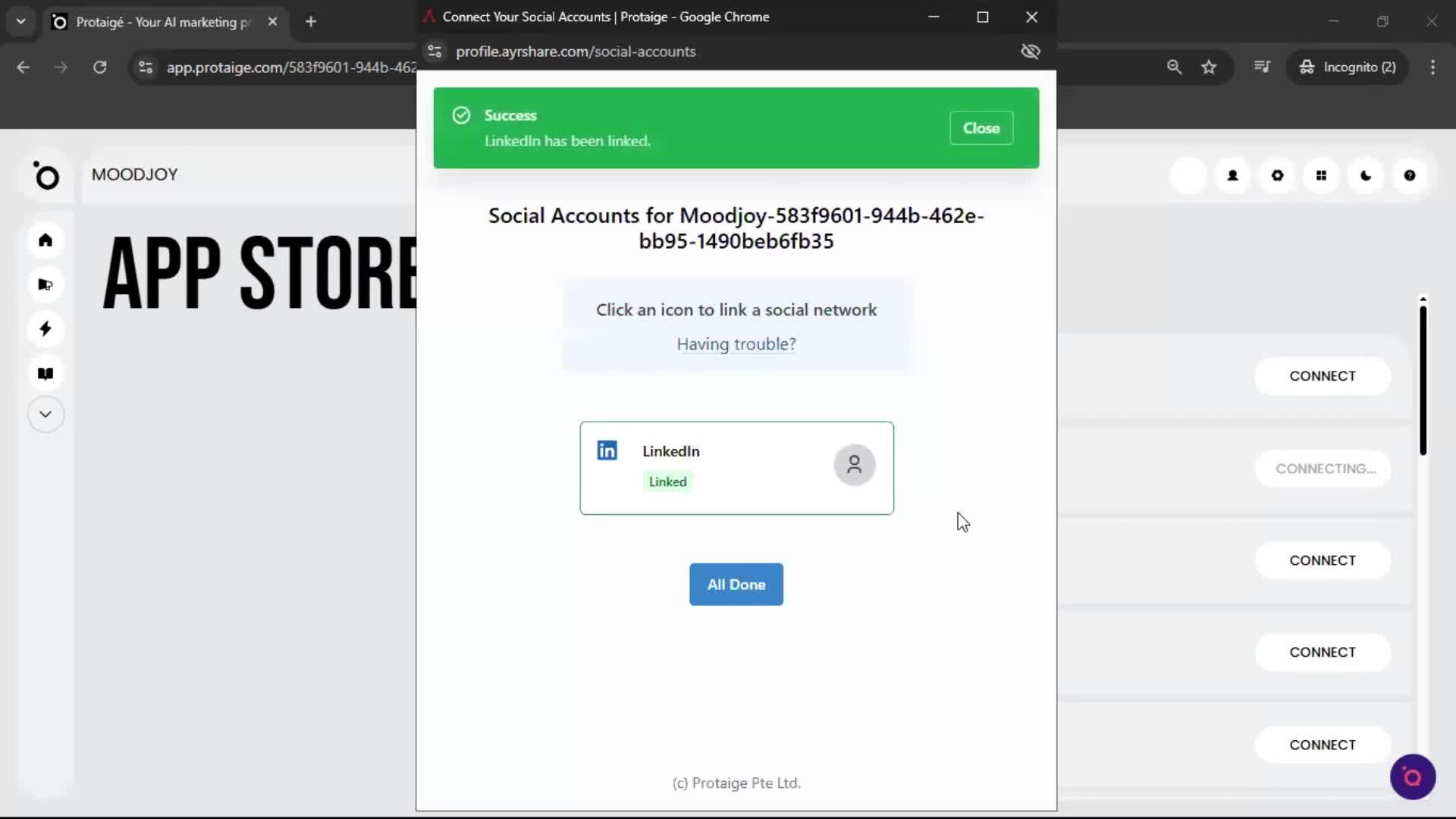Open the Home section in the sidebar

coord(45,240)
